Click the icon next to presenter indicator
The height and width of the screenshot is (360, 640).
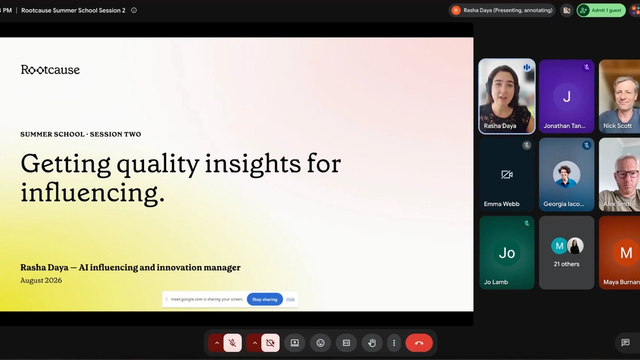point(567,10)
